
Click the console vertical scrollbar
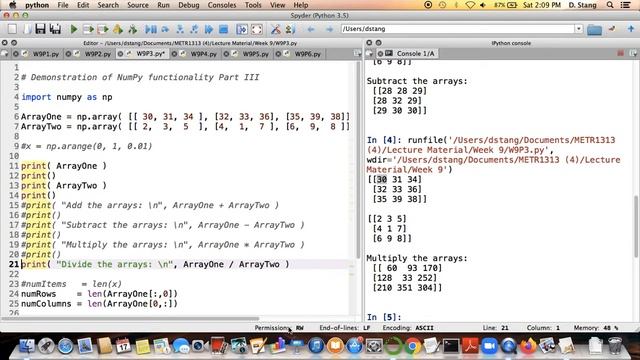tap(636, 227)
